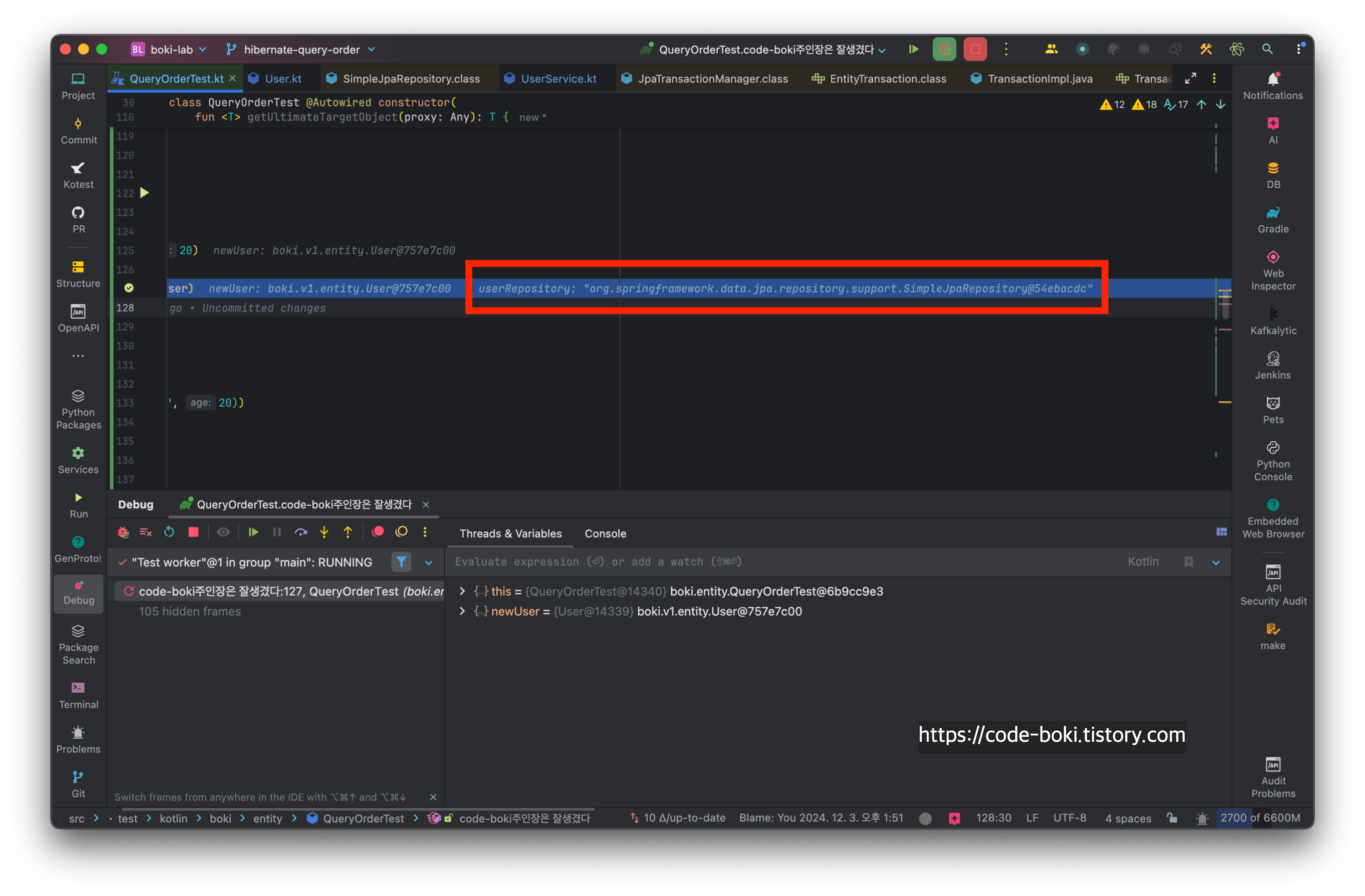Toggle the thread frames filter button

401,562
